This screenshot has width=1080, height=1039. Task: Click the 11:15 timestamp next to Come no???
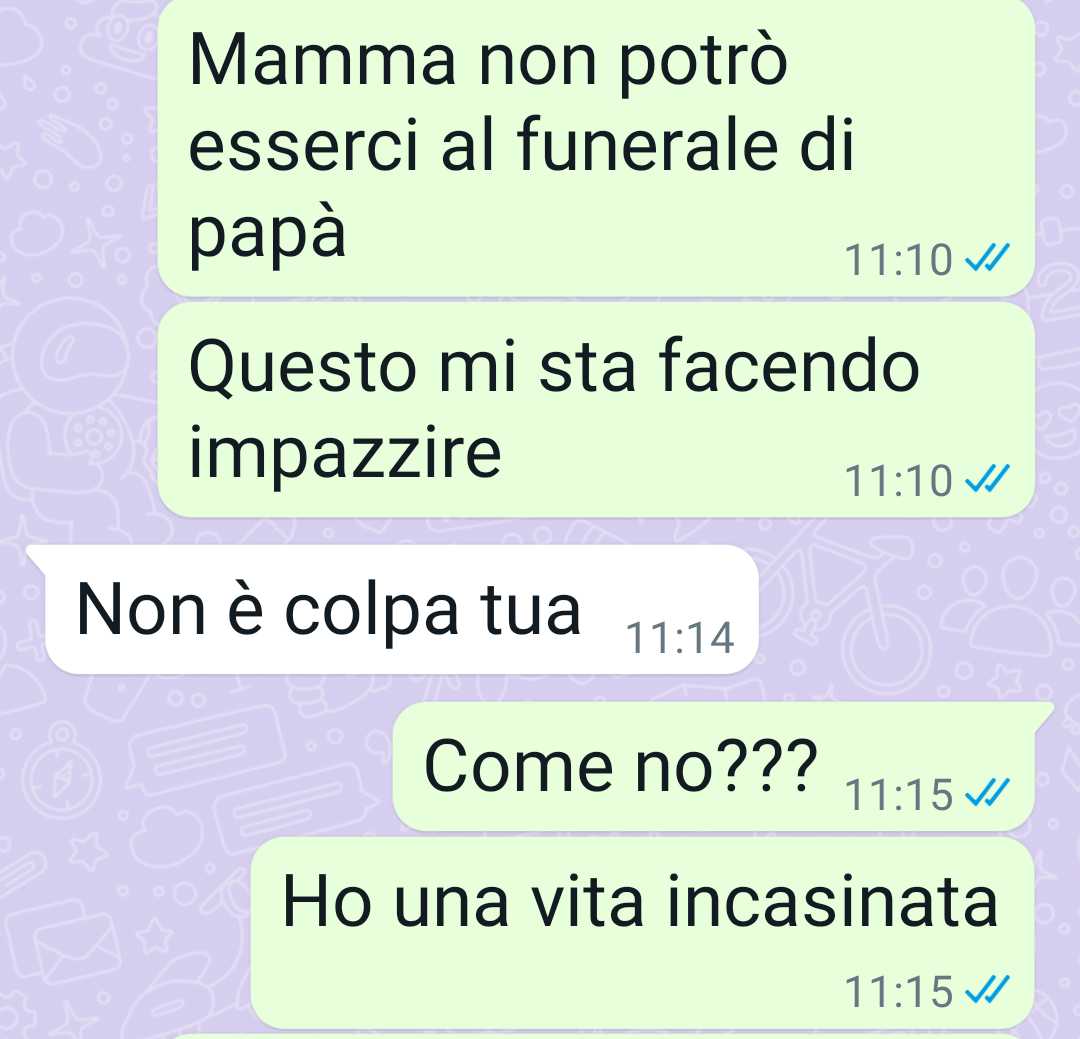(x=898, y=794)
